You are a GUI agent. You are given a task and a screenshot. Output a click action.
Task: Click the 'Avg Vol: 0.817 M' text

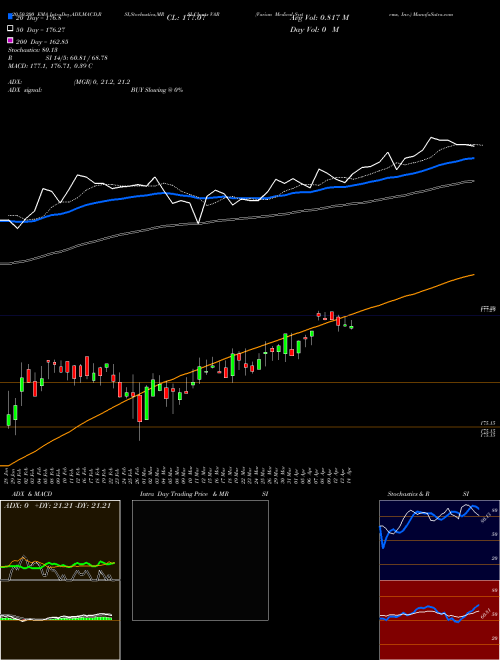tap(319, 18)
